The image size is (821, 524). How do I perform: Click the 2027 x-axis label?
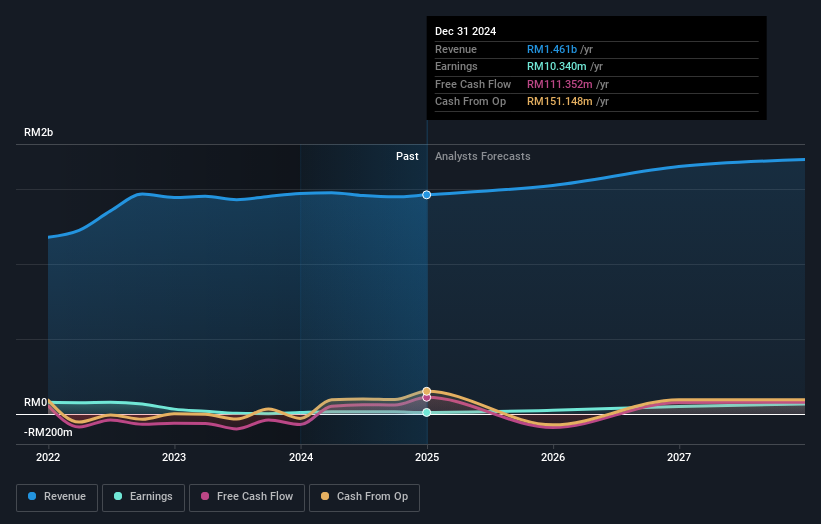tap(679, 457)
